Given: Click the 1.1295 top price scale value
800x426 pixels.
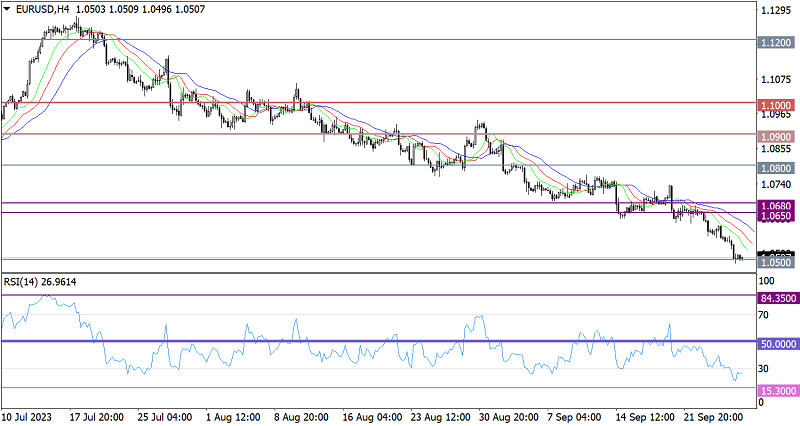Looking at the screenshot, I should (775, 11).
